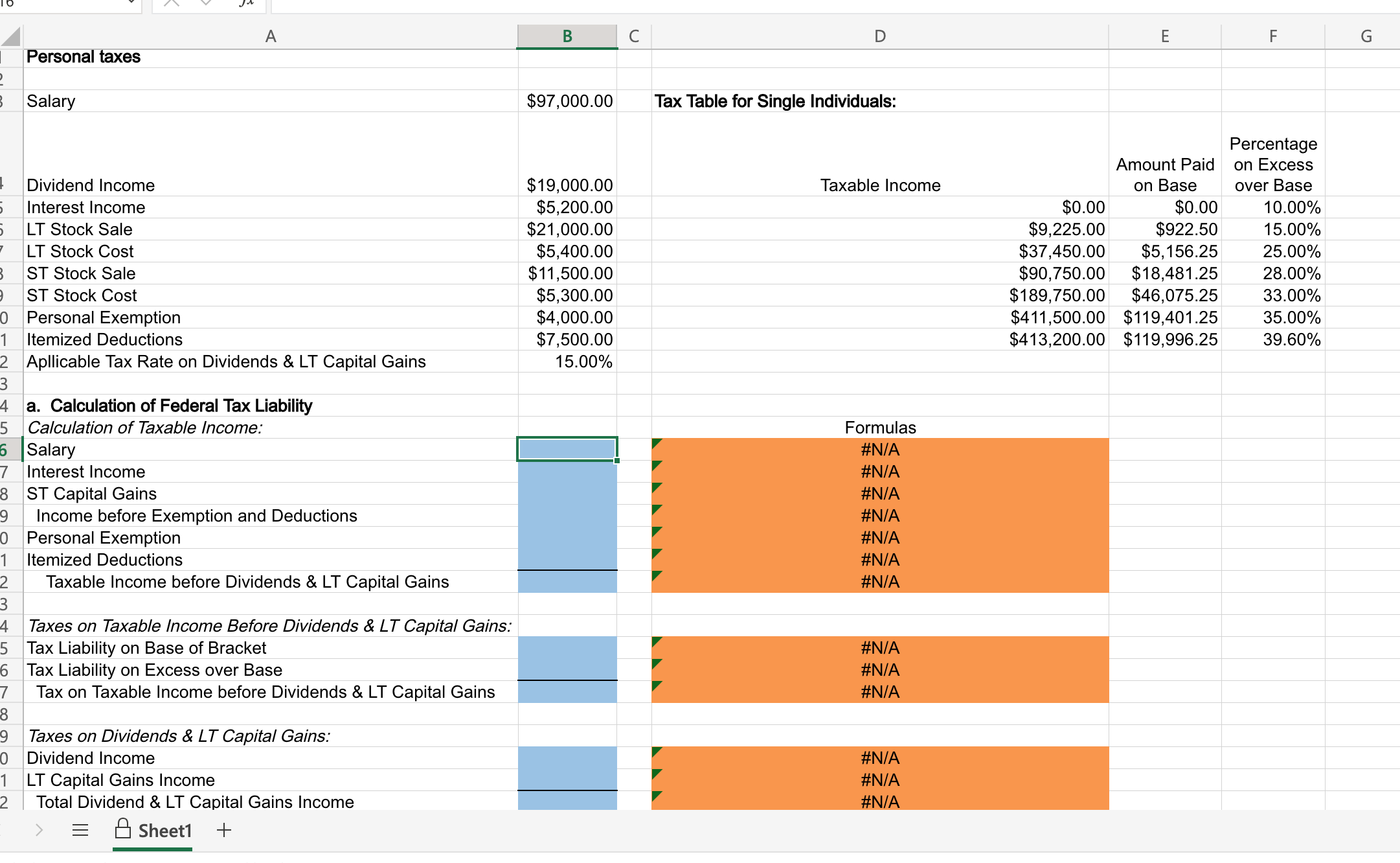The height and width of the screenshot is (863, 1400).
Task: Select the 33.00% percentage cell
Action: (1273, 295)
